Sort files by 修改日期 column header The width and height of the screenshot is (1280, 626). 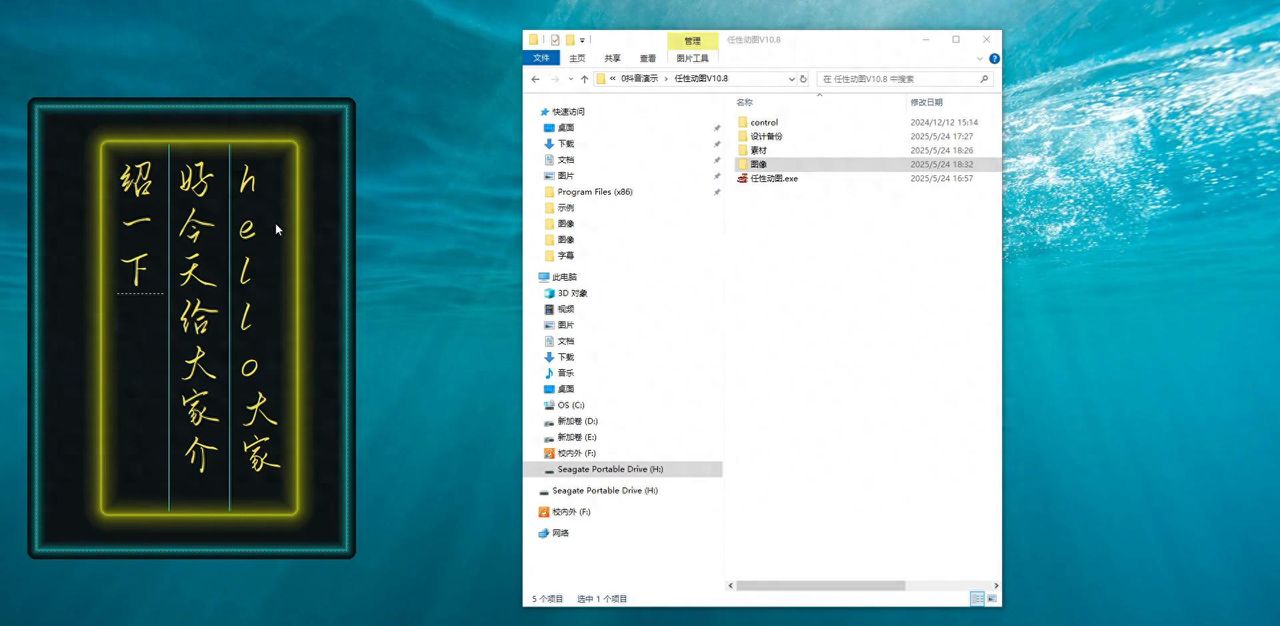coord(926,102)
